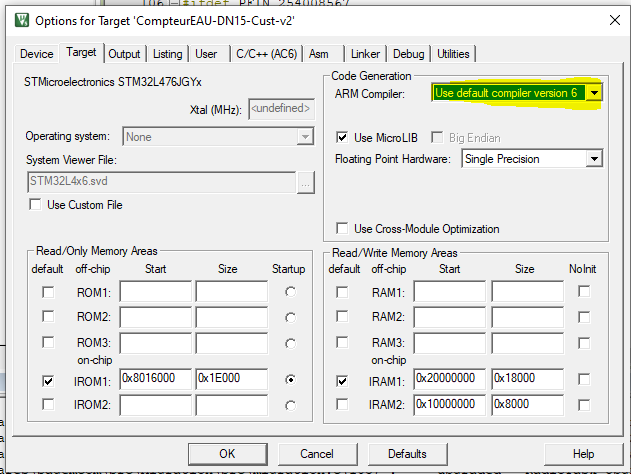The height and width of the screenshot is (474, 631).
Task: Browse for System Viewer File with ... button
Action: 306,182
